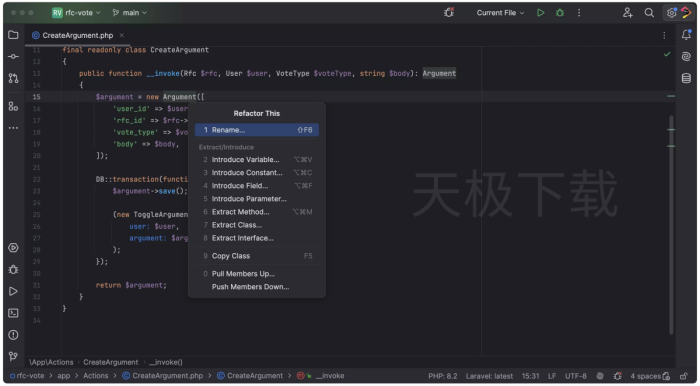
Task: Click the \App\Actions editor breadcrumb
Action: tap(51, 362)
